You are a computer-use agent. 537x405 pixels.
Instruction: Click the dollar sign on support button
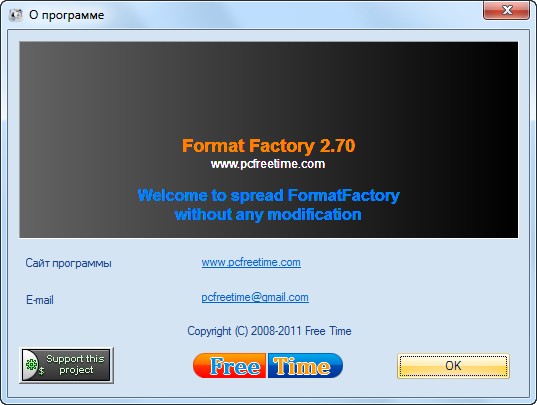[41, 371]
